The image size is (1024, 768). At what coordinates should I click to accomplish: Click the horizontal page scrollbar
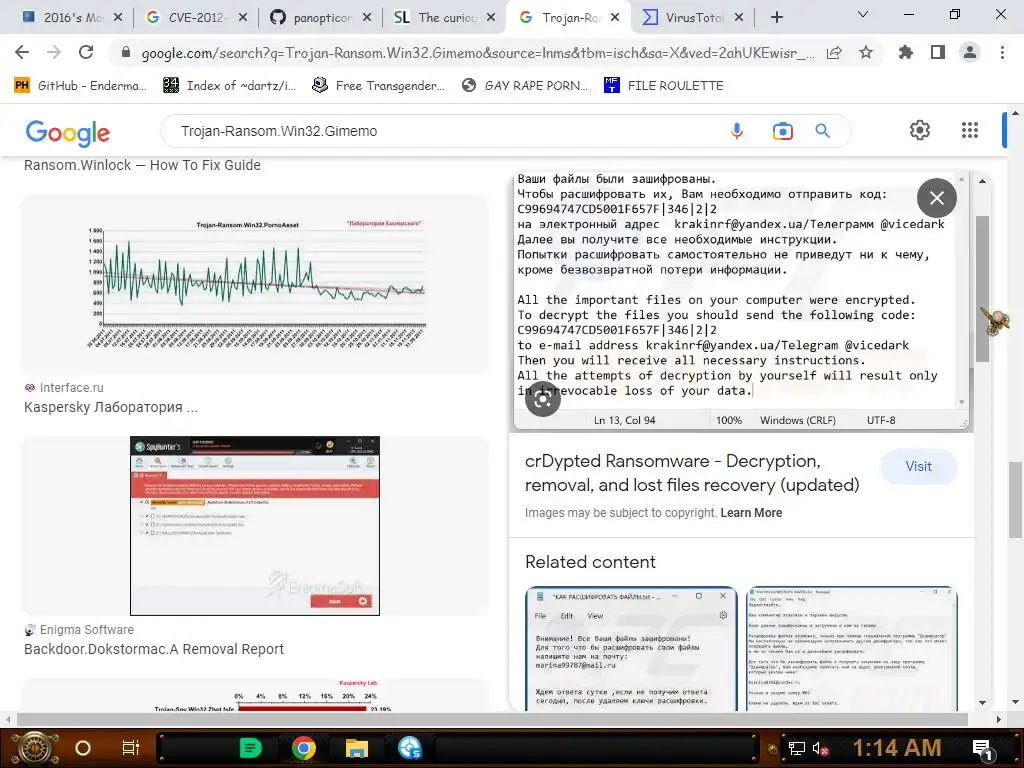click(x=491, y=719)
